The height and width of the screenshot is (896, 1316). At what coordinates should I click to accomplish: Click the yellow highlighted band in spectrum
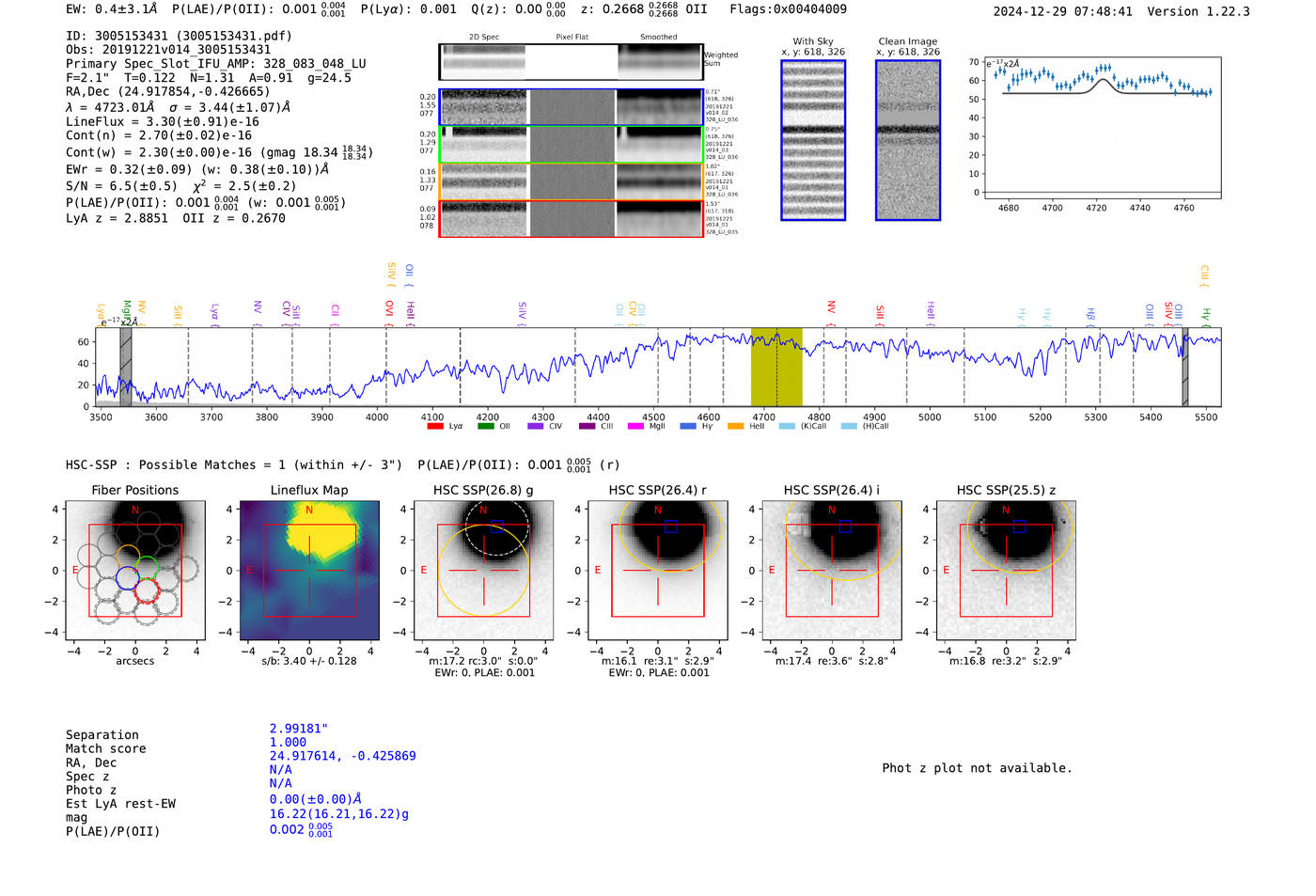776,368
